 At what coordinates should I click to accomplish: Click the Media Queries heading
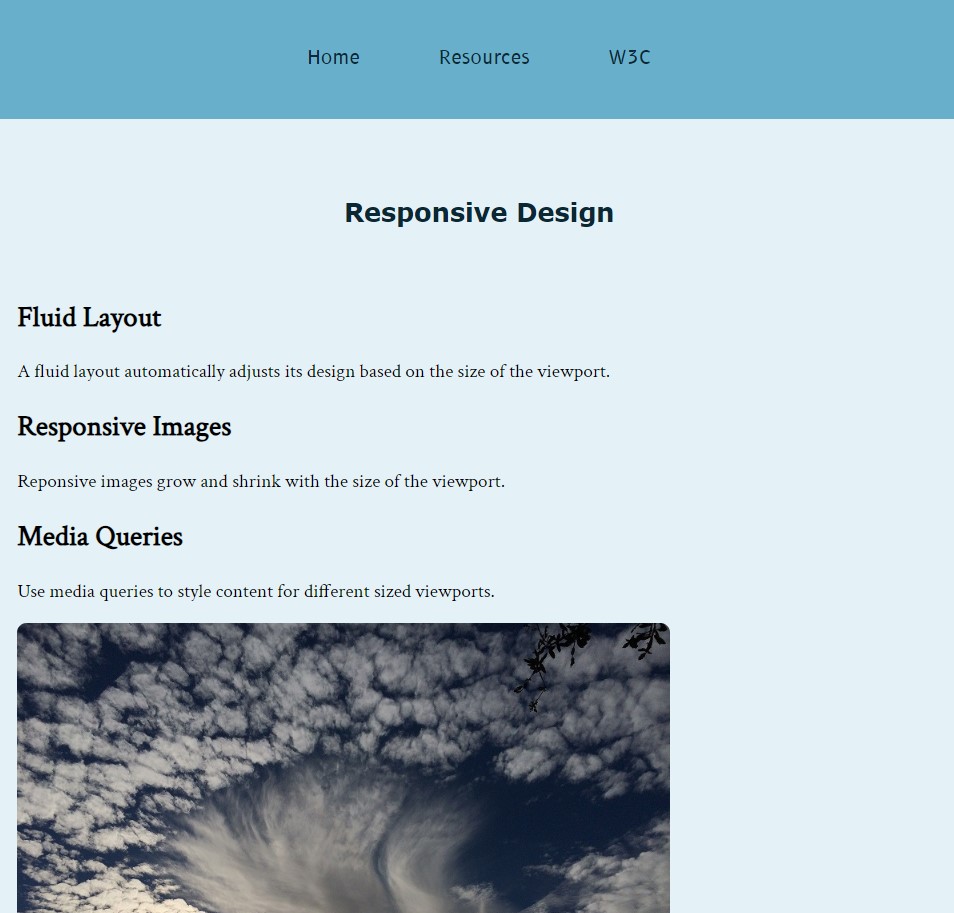tap(100, 537)
